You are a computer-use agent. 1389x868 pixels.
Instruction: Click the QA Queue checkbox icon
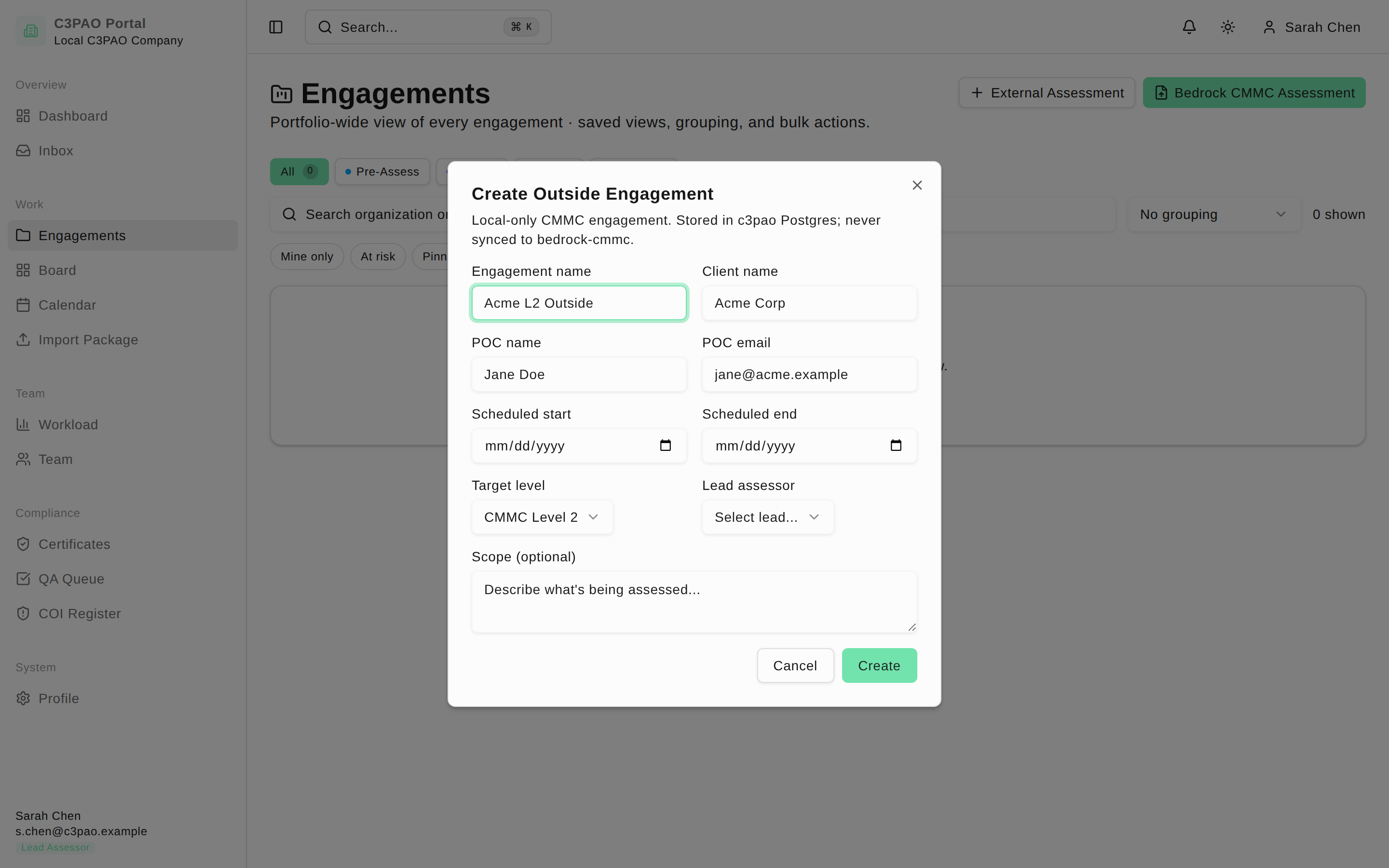click(x=23, y=579)
